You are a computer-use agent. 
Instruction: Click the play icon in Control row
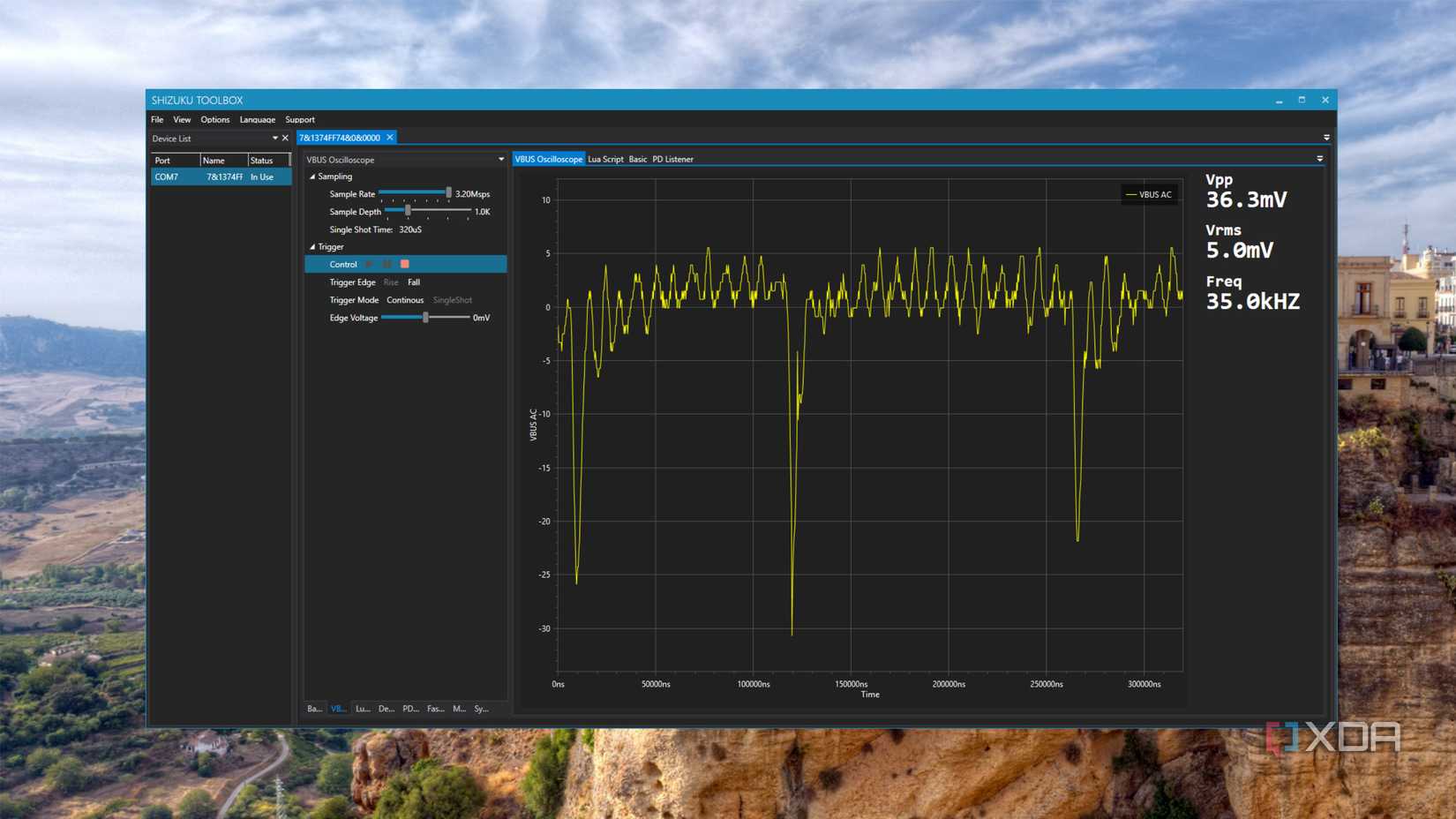pos(369,264)
